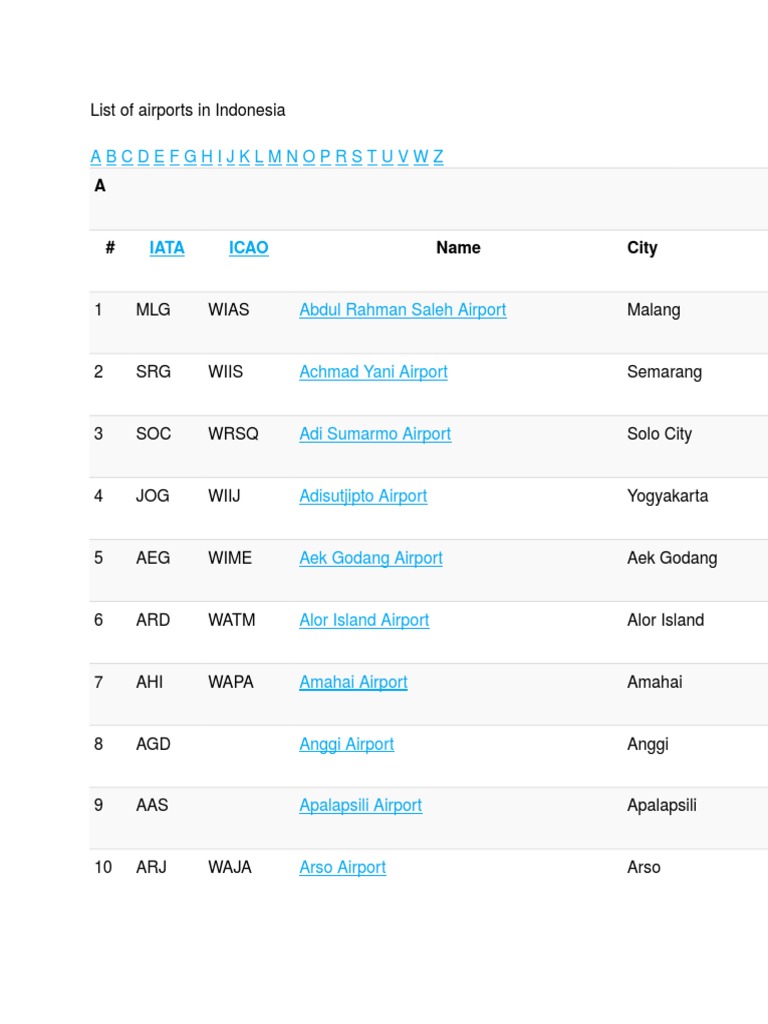Jump to letter B in the index

(111, 157)
